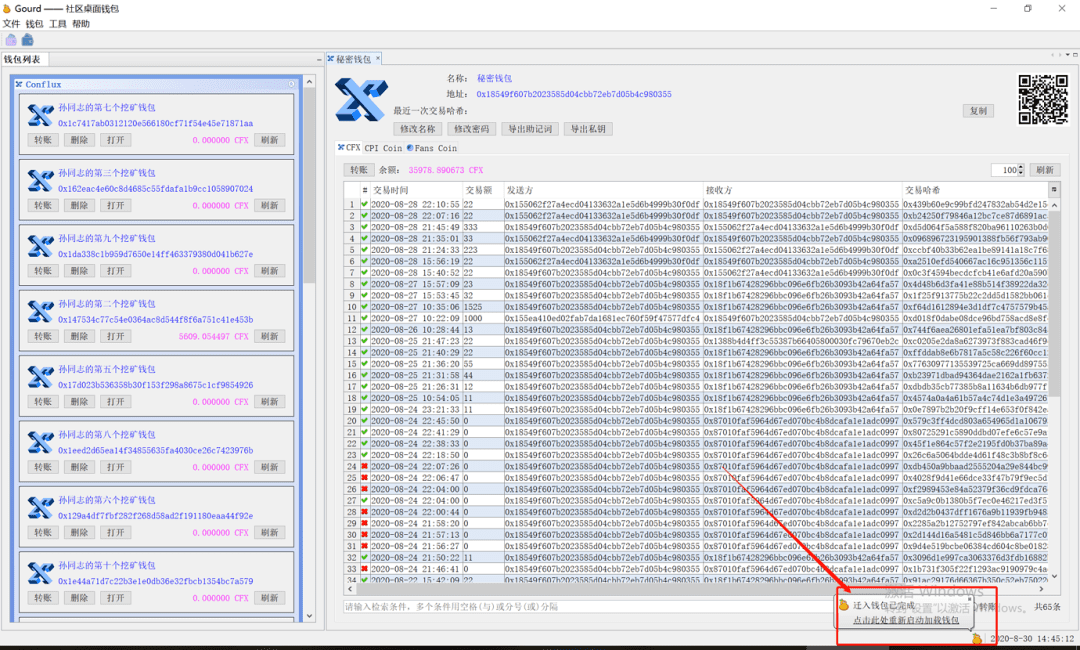Click the QR code image of the wallet address
The width and height of the screenshot is (1080, 650).
pyautogui.click(x=1043, y=100)
